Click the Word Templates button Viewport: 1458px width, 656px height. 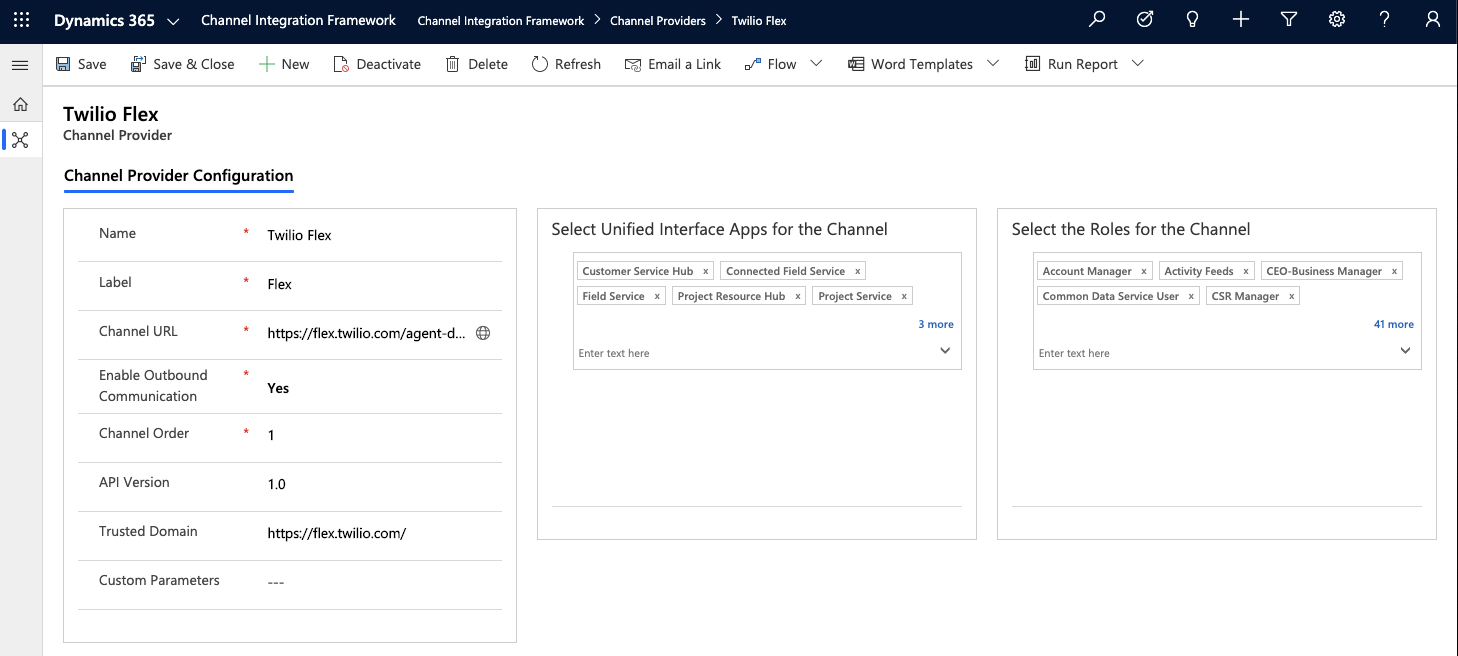click(x=911, y=64)
